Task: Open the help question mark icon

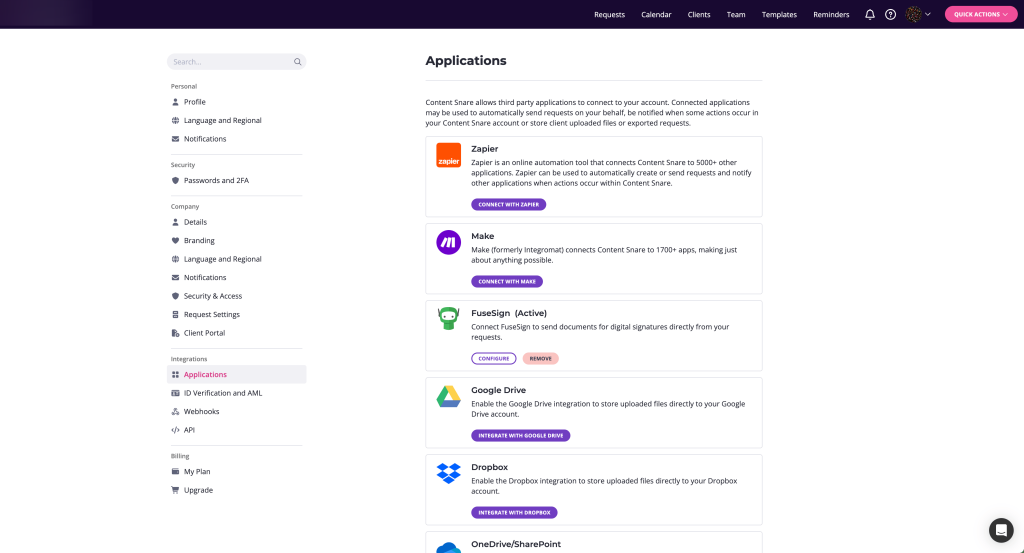Action: click(x=890, y=14)
